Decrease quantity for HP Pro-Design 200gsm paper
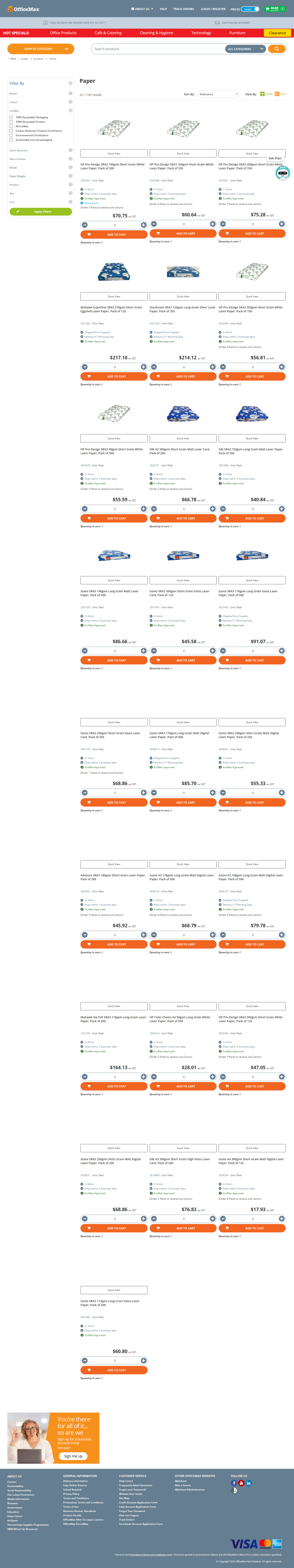Viewport: 294px width, 1568px height. pyautogui.click(x=223, y=224)
